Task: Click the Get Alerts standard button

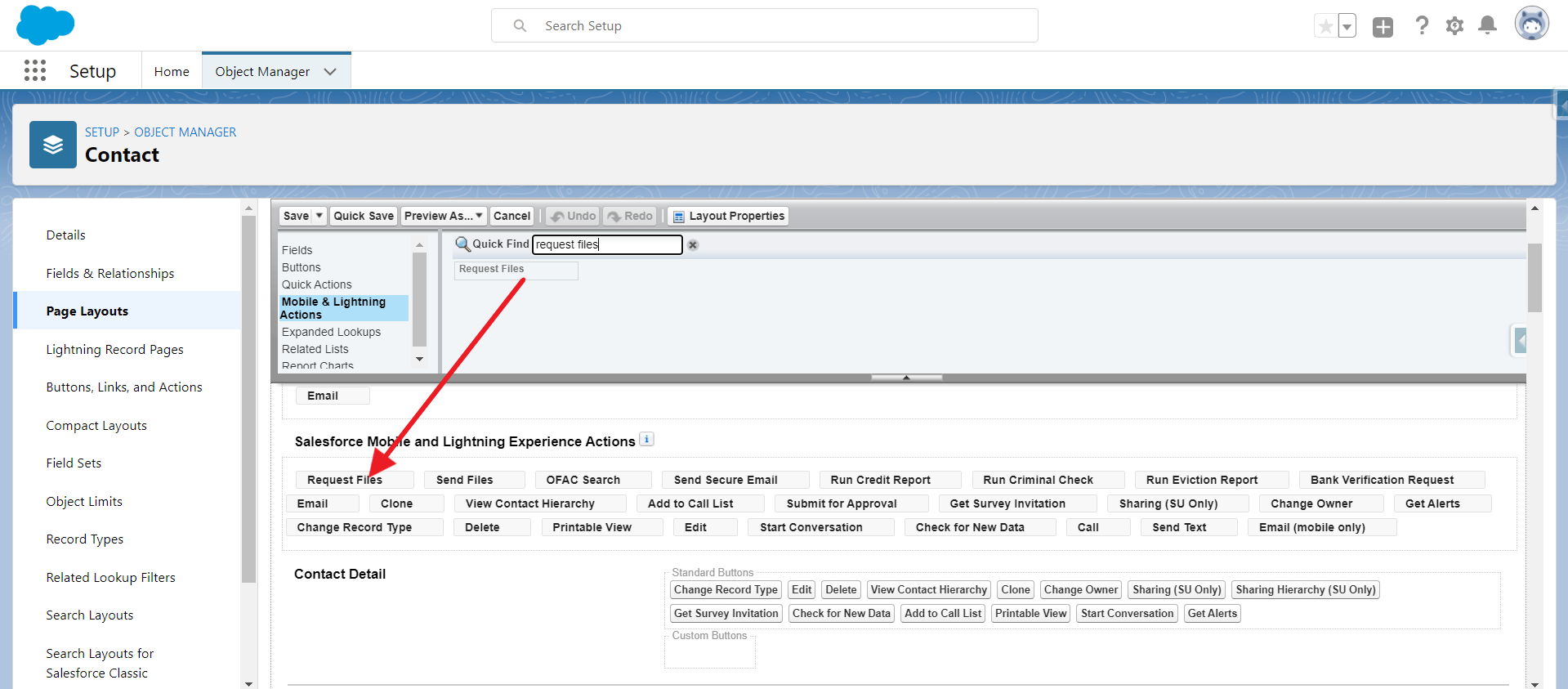Action: click(1213, 614)
